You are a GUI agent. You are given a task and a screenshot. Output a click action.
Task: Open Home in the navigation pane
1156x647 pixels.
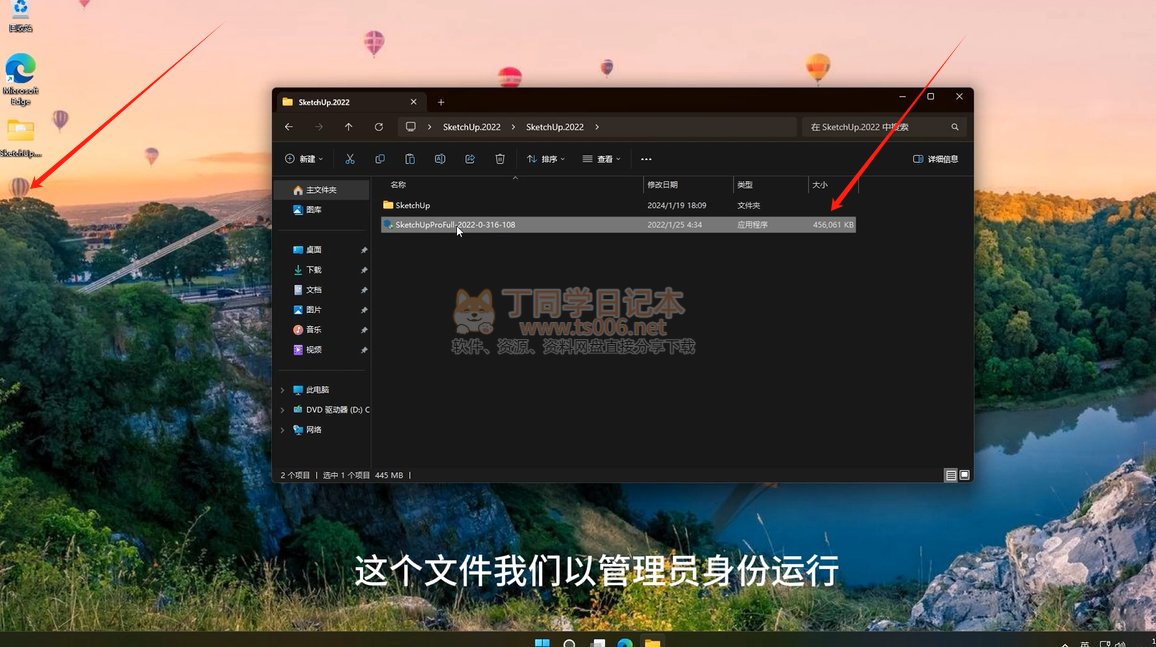point(321,190)
